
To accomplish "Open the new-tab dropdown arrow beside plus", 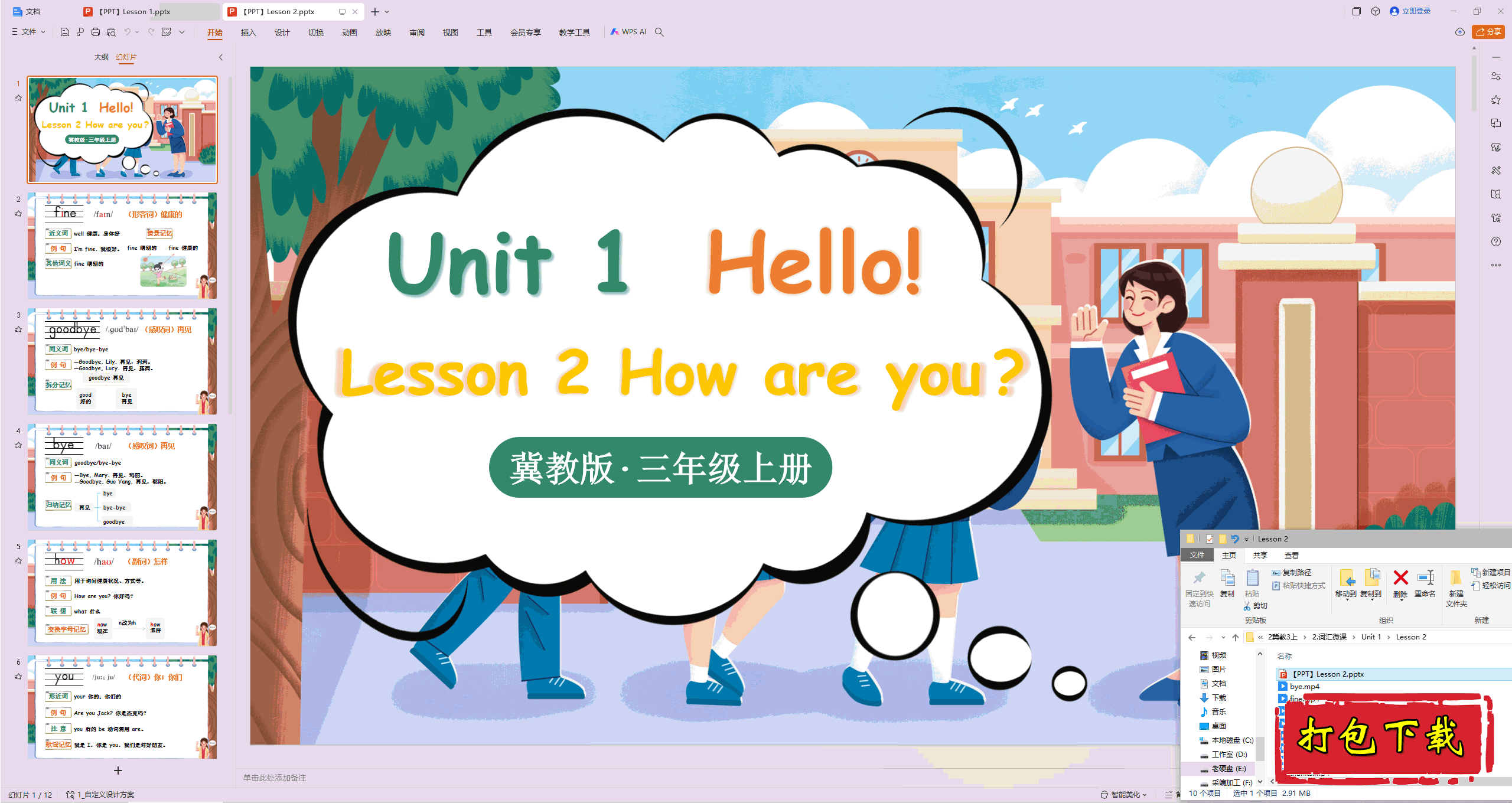I will (387, 12).
